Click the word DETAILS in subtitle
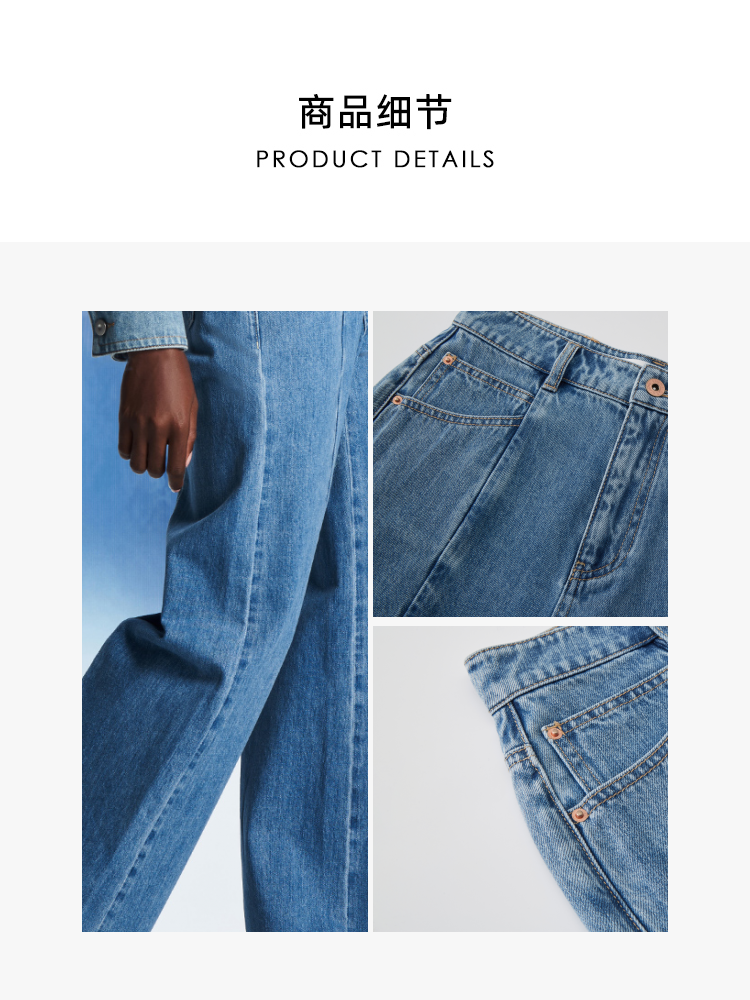 click(x=444, y=159)
